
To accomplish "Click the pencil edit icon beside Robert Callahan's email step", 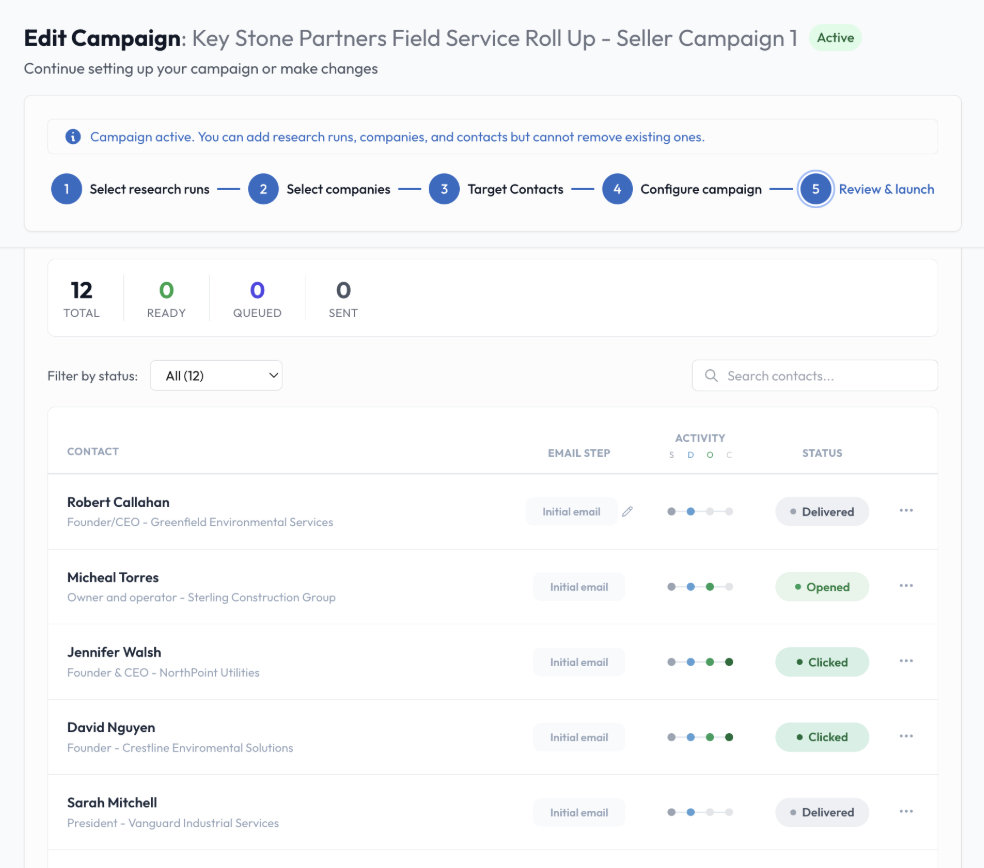I will [x=627, y=512].
